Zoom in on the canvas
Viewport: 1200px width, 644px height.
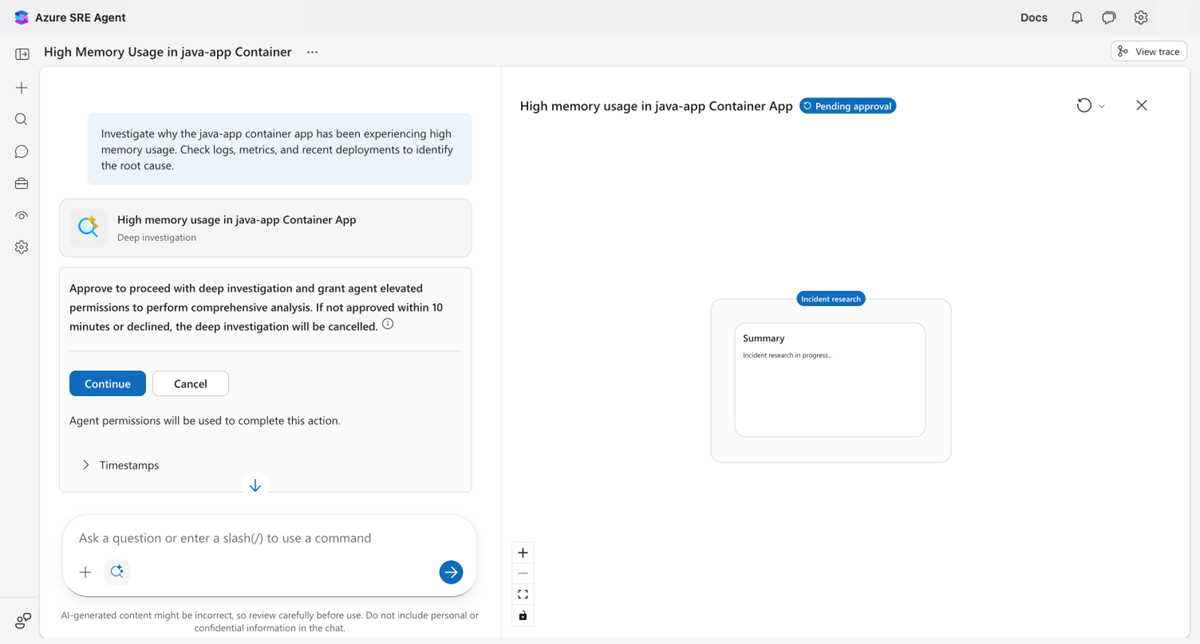(523, 553)
